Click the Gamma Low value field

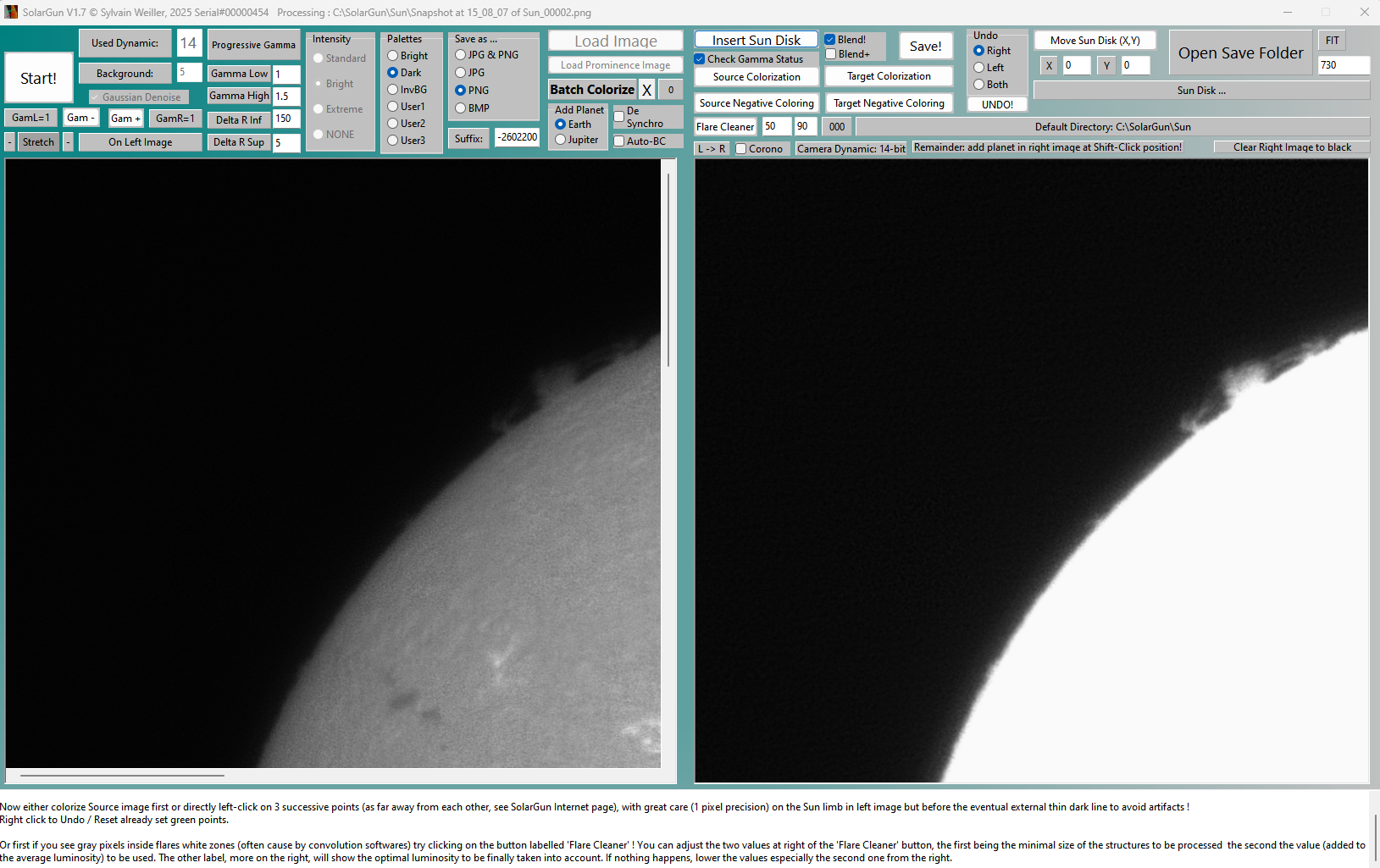click(x=286, y=75)
